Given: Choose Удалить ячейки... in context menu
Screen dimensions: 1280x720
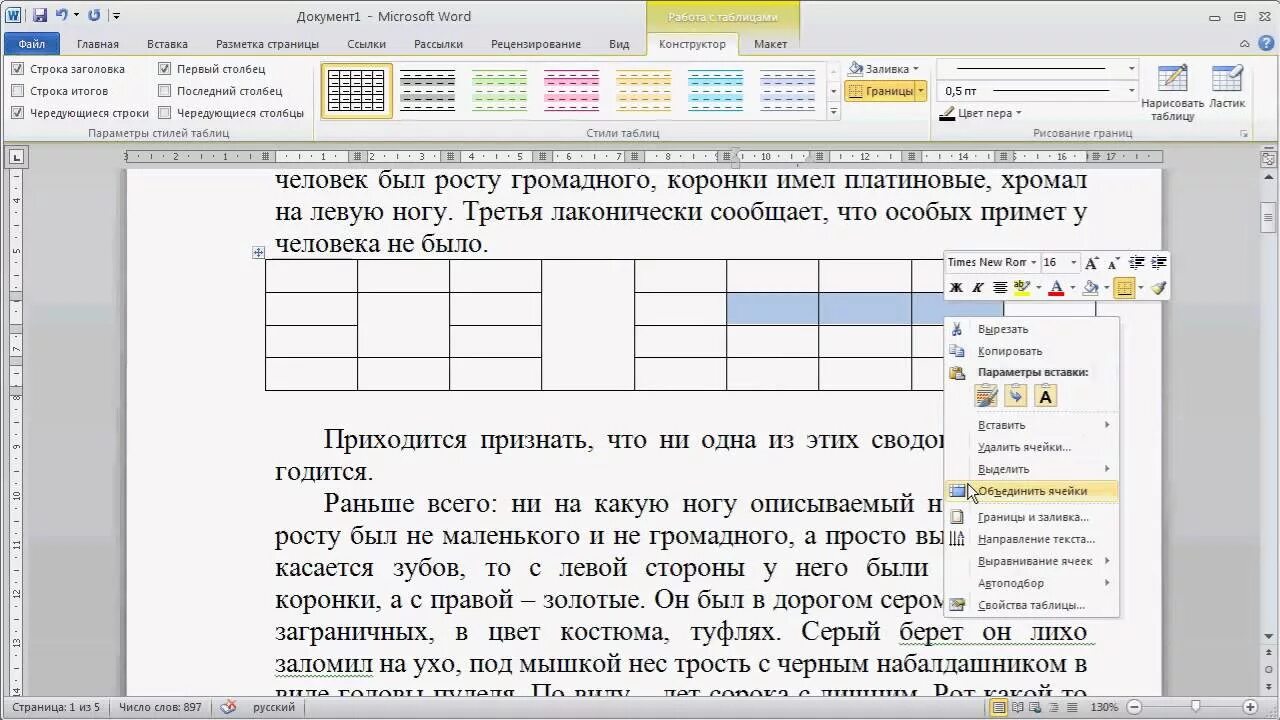Looking at the screenshot, I should click(1032, 447).
